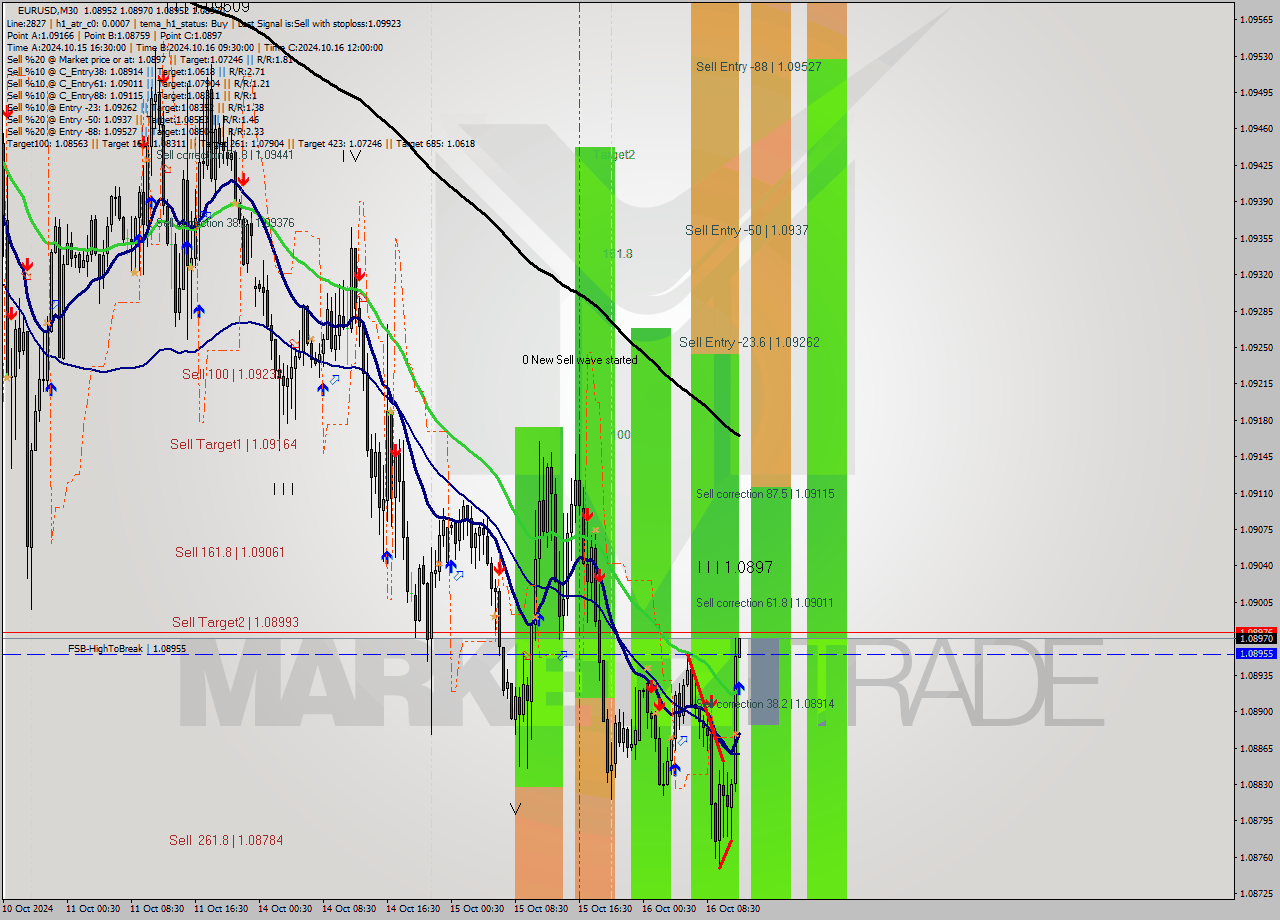Click the current price tag 1.08970

click(x=1256, y=638)
